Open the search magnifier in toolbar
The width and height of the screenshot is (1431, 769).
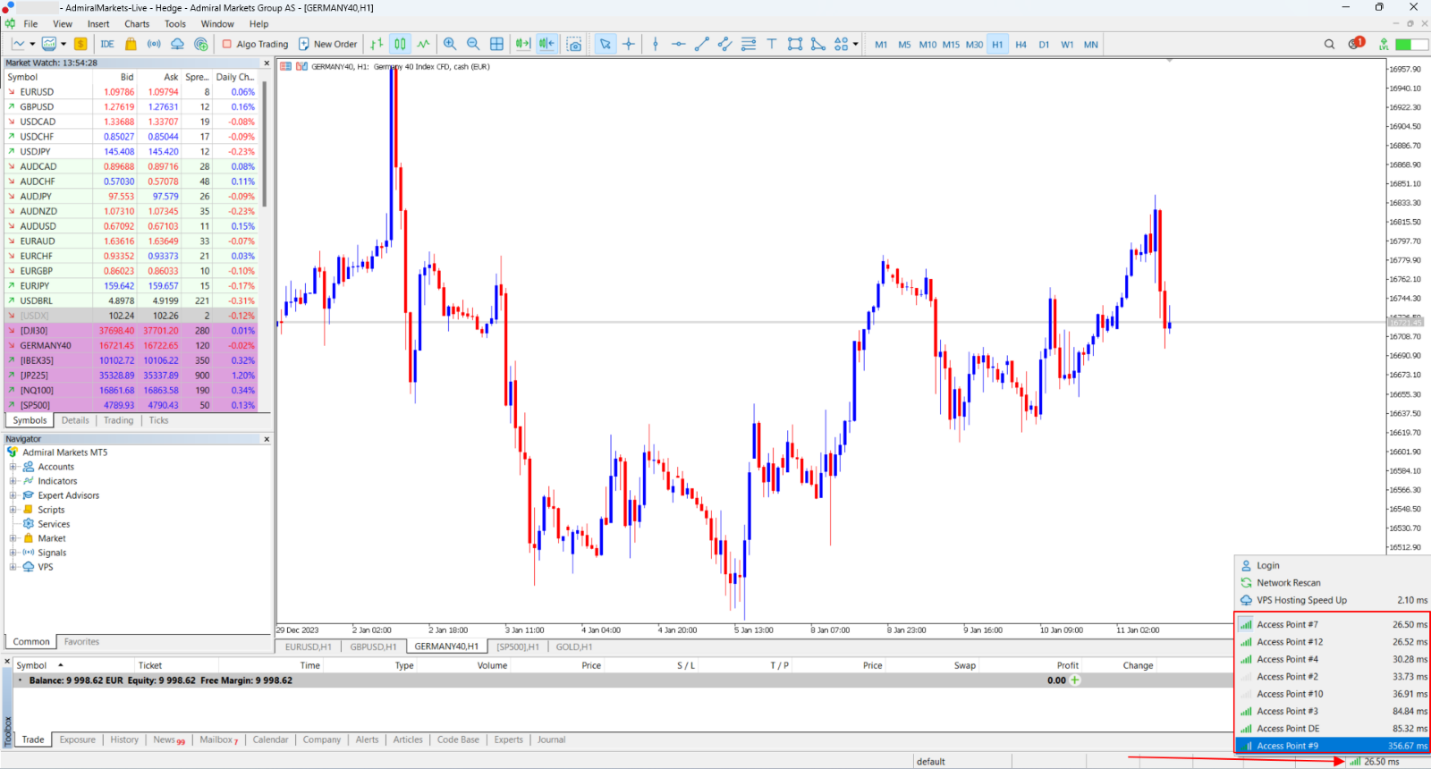tap(1329, 44)
